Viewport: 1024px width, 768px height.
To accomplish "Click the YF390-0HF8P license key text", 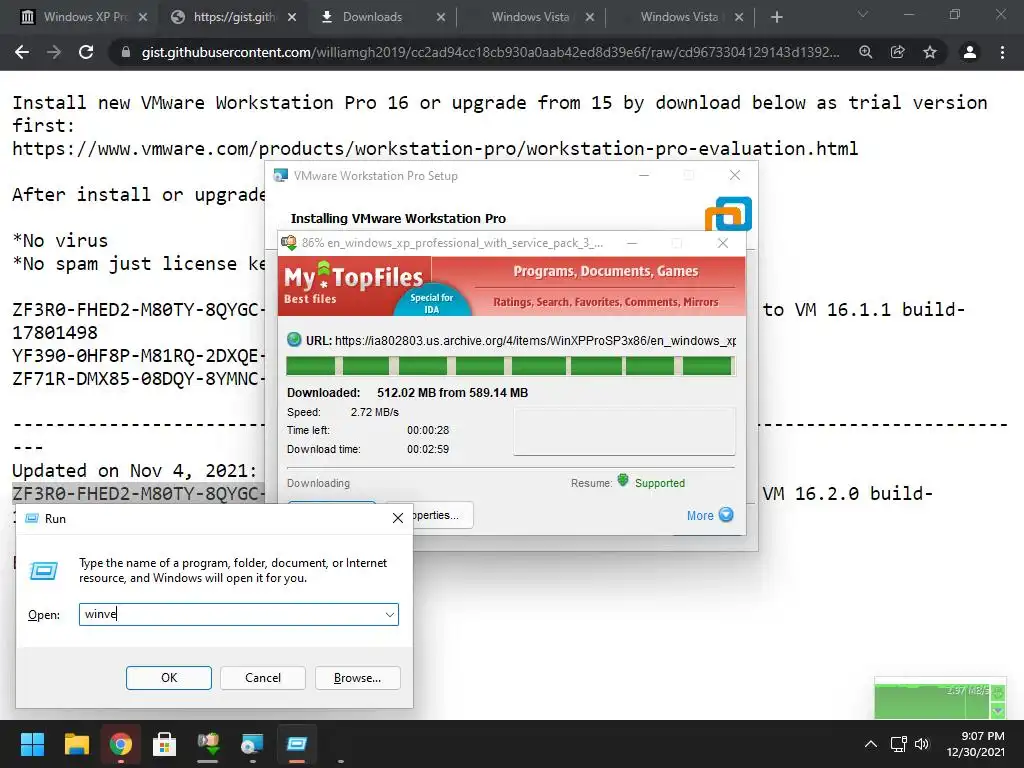I will 138,356.
